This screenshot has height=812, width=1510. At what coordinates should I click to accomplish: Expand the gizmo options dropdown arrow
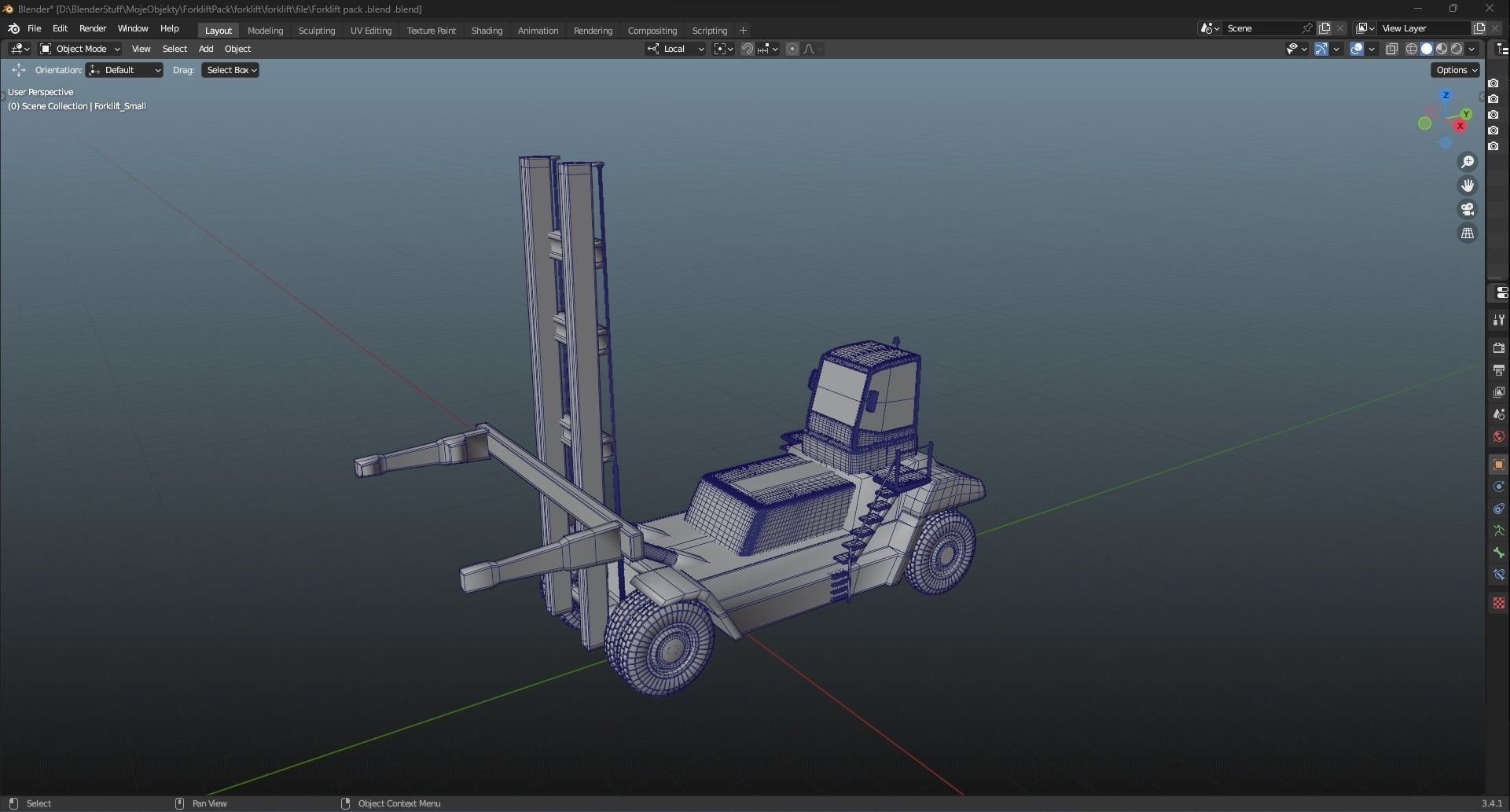1336,49
